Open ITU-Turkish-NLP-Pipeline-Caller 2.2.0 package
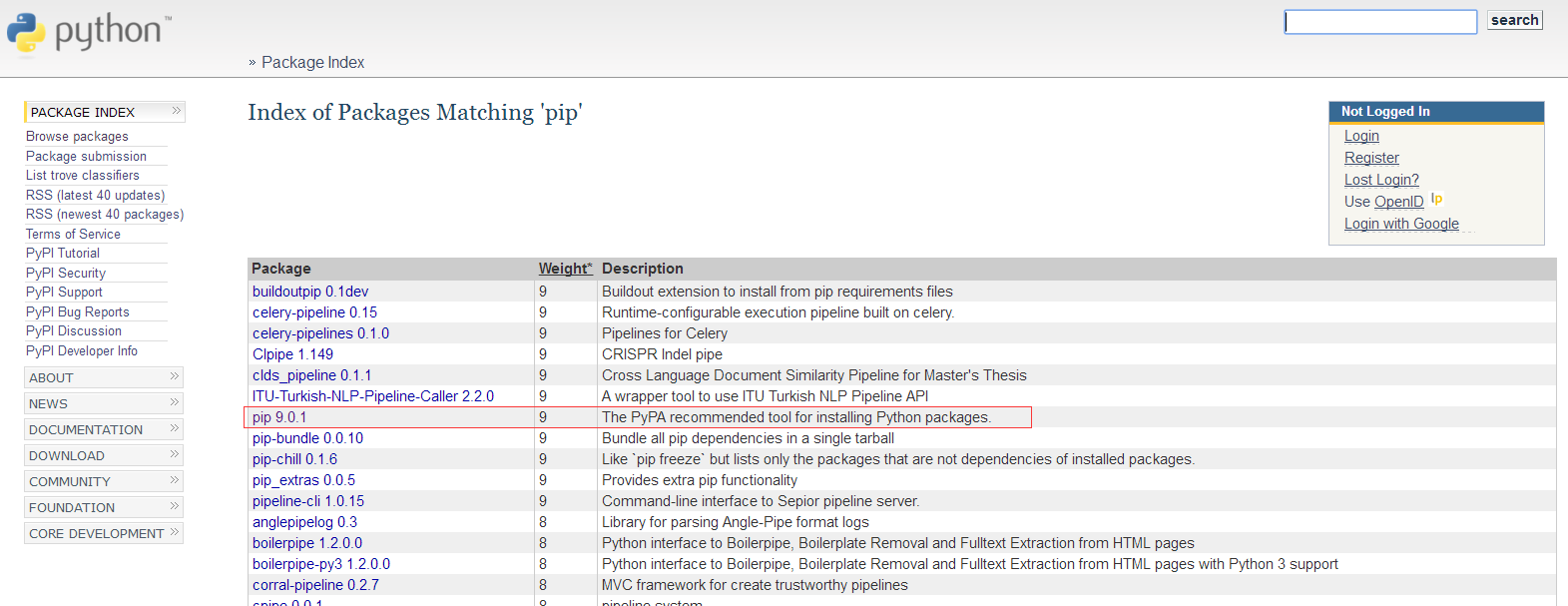1568x606 pixels. (373, 396)
